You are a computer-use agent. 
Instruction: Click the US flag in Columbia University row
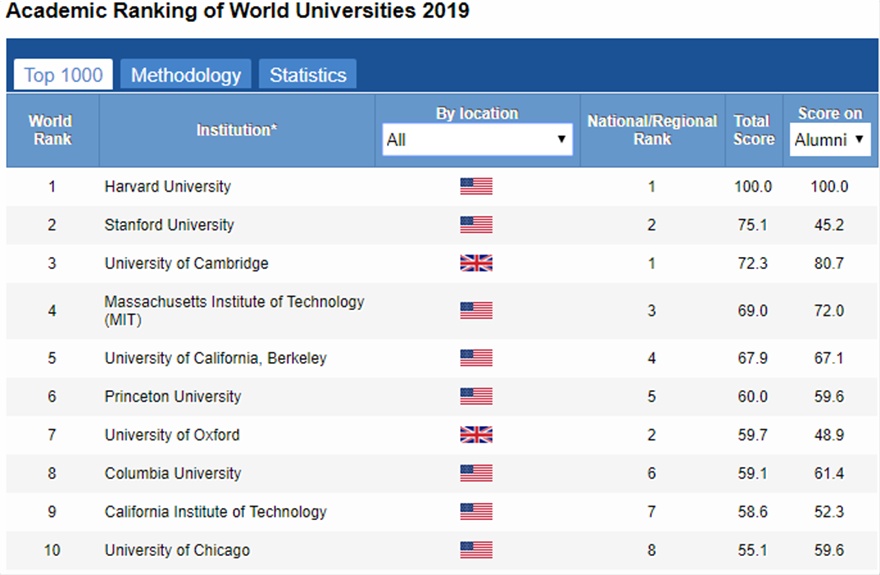point(476,473)
